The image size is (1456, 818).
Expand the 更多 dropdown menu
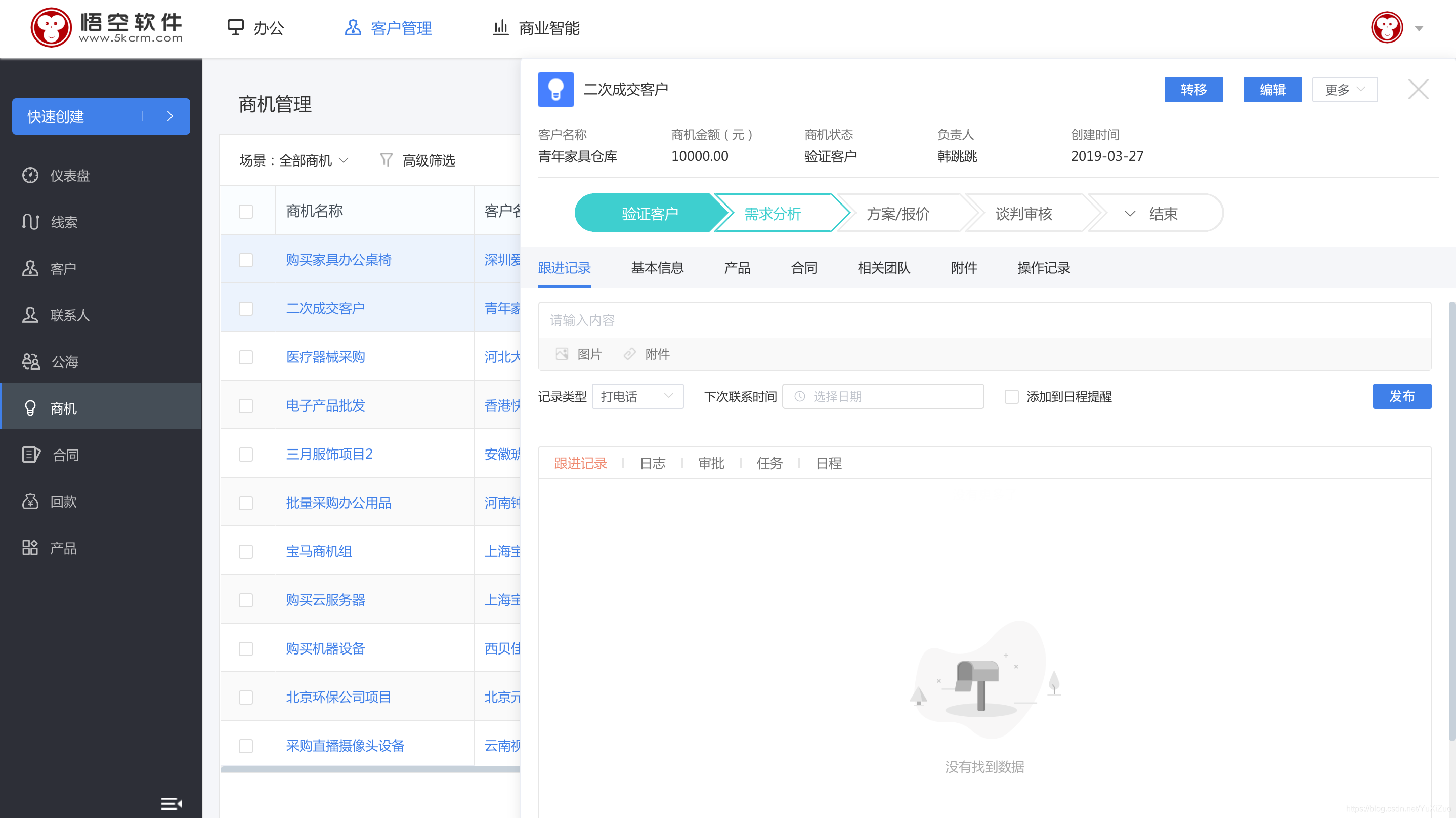pos(1344,89)
